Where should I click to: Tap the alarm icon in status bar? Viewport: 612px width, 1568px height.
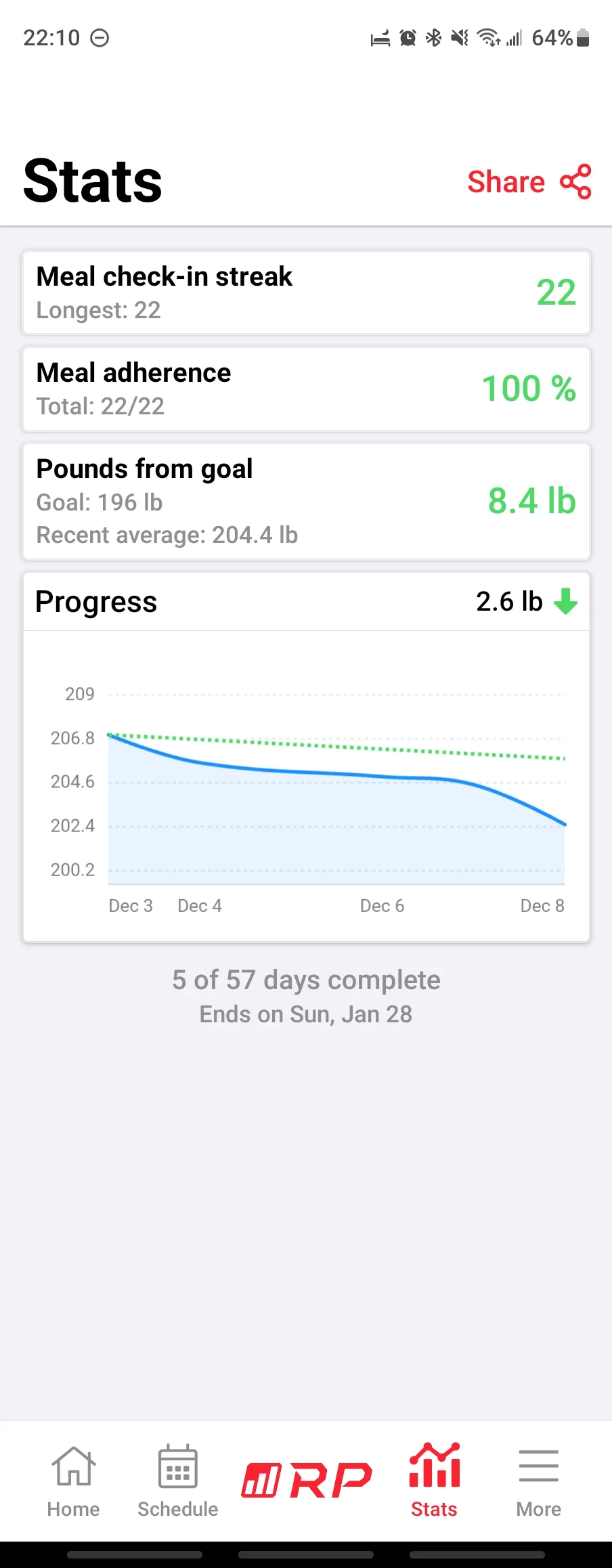(408, 38)
